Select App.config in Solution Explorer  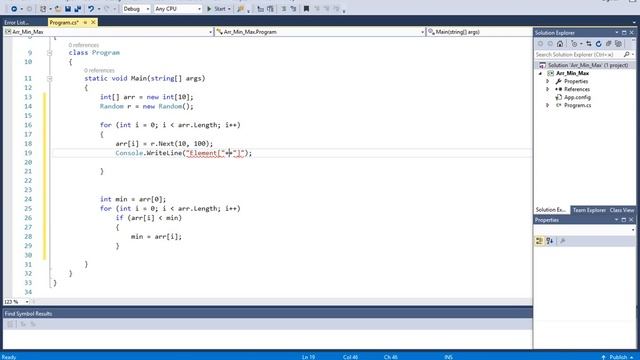577,97
